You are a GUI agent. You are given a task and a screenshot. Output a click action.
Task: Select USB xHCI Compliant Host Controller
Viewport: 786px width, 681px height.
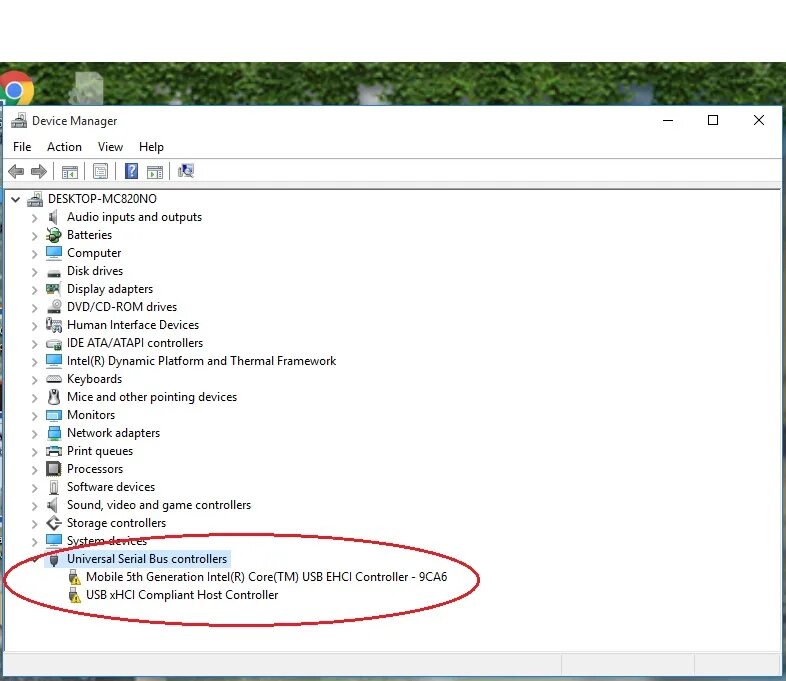point(182,595)
